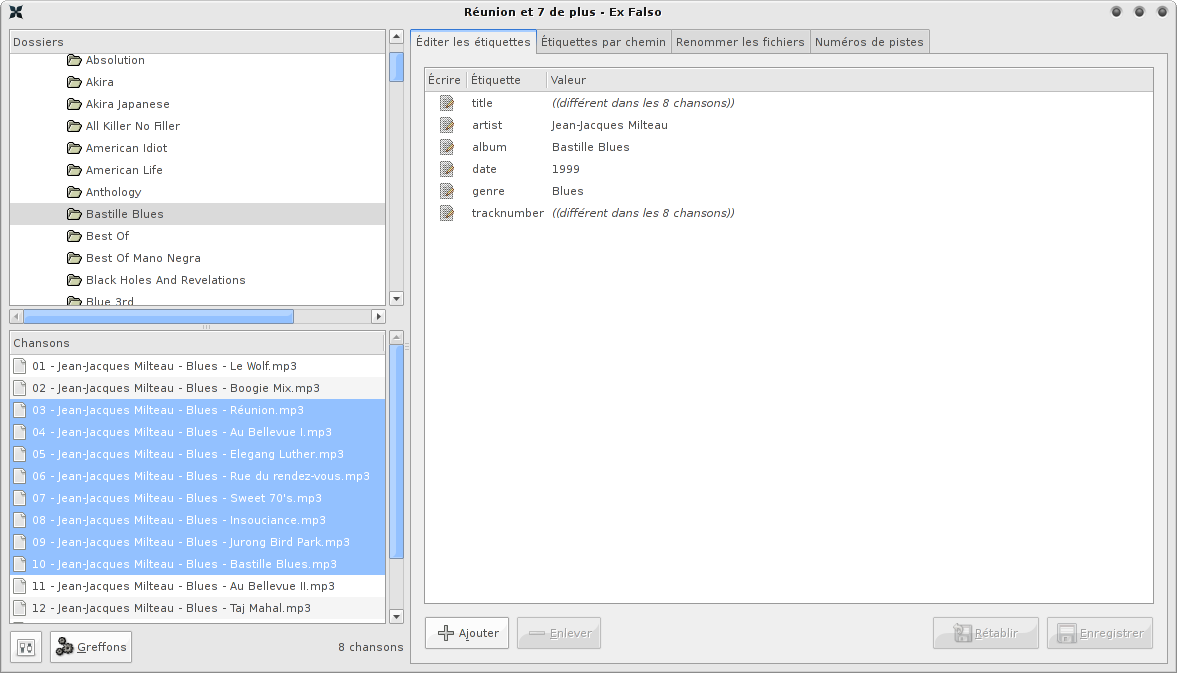Click the Enregistrer button

tap(1100, 633)
